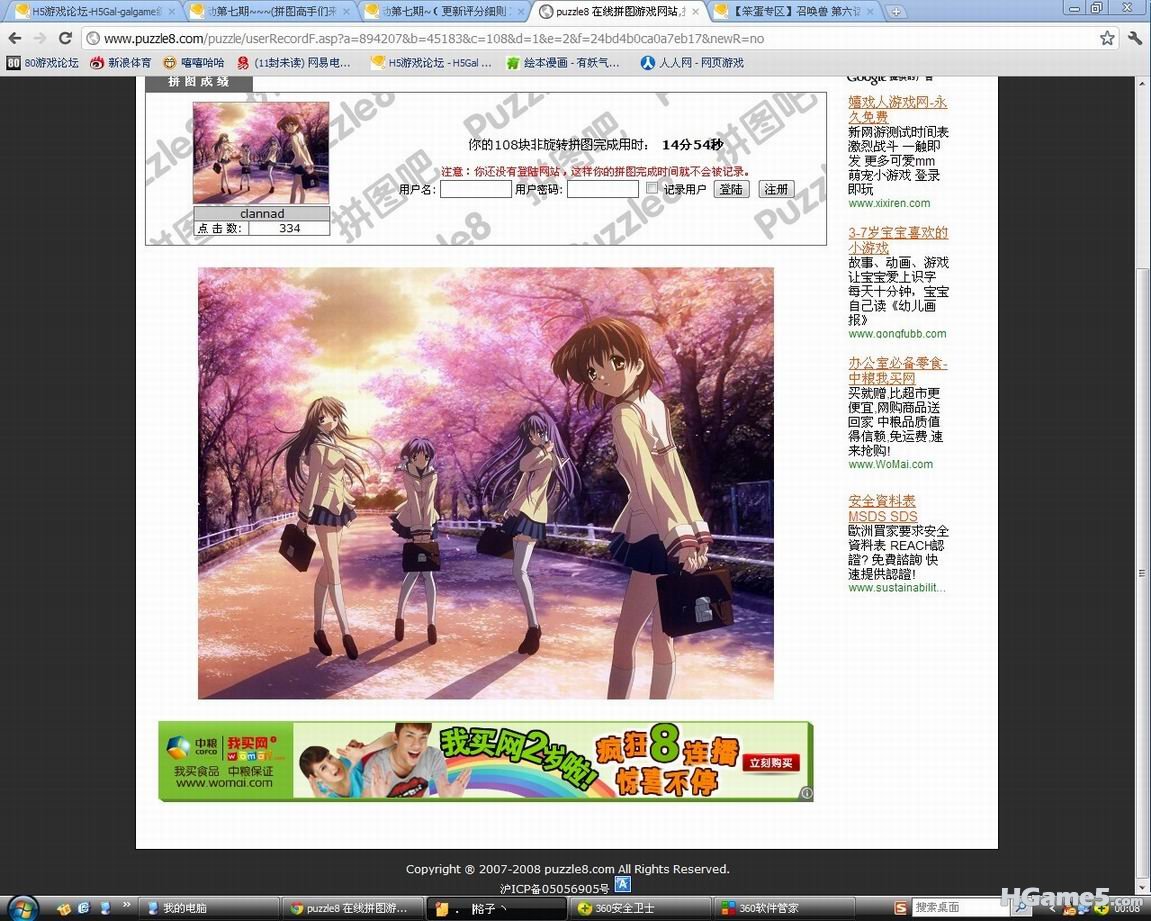Image resolution: width=1151 pixels, height=921 pixels.
Task: Close the puzzle8 tab with its X
Action: click(x=694, y=12)
